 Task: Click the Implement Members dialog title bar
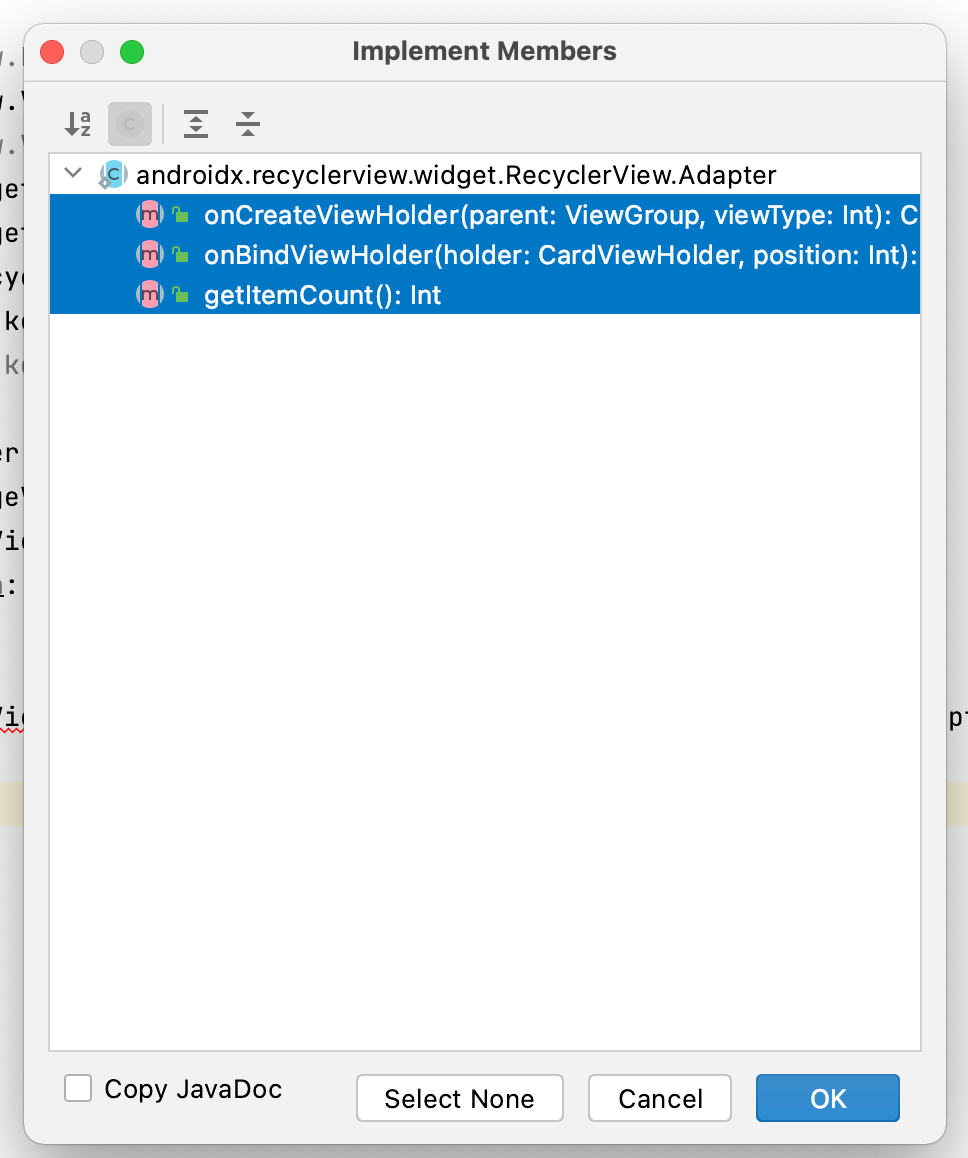[484, 51]
